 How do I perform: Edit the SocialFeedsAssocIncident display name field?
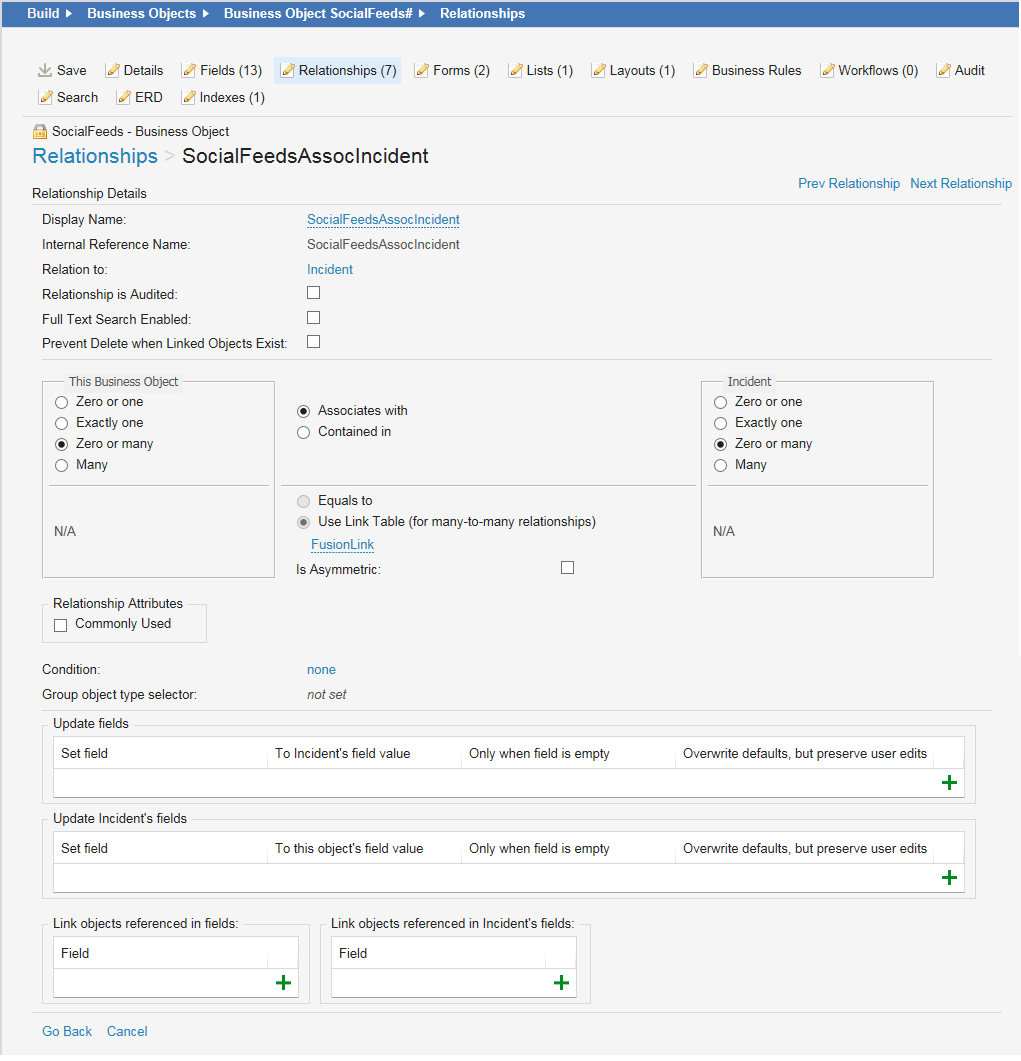(383, 220)
